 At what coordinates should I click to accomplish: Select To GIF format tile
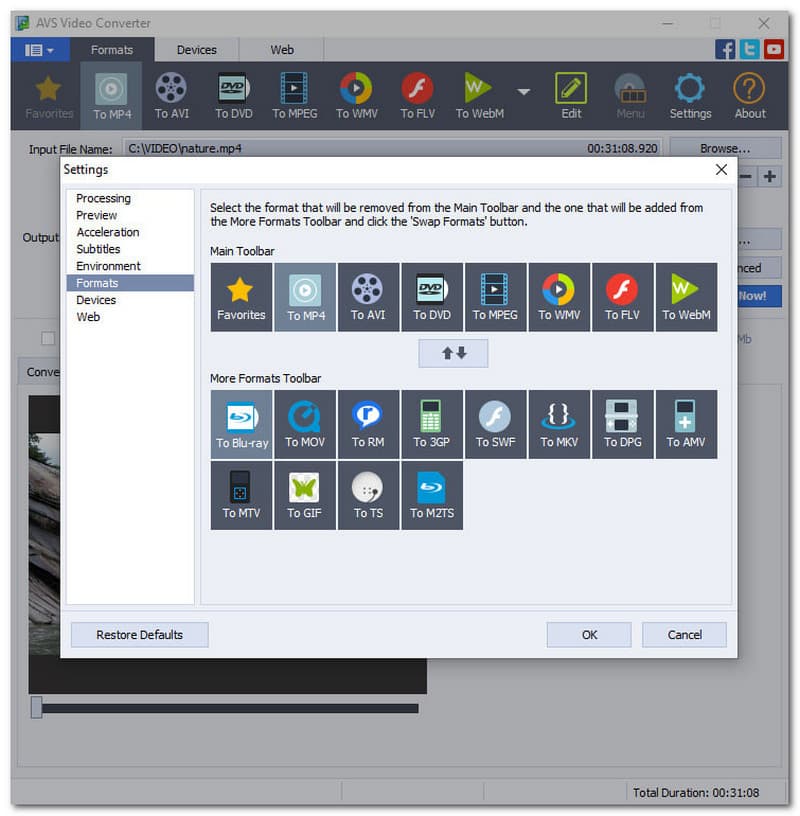click(x=305, y=495)
